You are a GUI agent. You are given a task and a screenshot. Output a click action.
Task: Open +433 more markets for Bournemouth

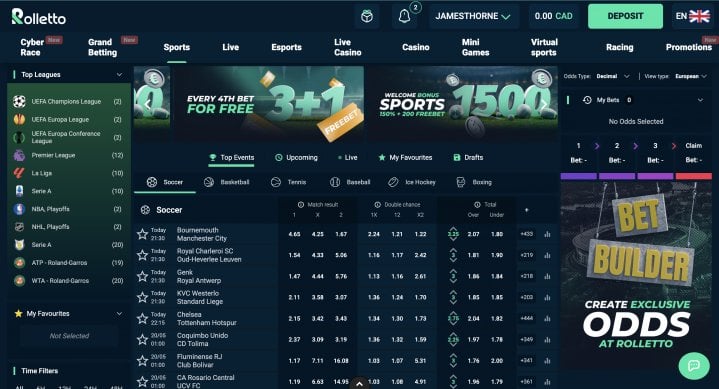(526, 234)
